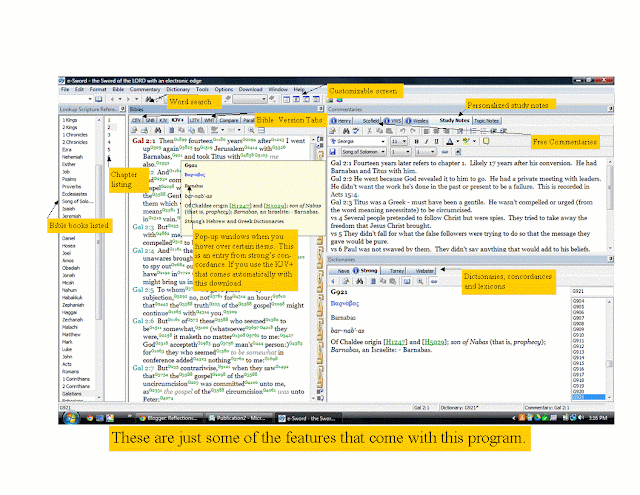Click the zoom magnifier in Dictionaries toolbar
The height and width of the screenshot is (495, 640).
tap(420, 281)
